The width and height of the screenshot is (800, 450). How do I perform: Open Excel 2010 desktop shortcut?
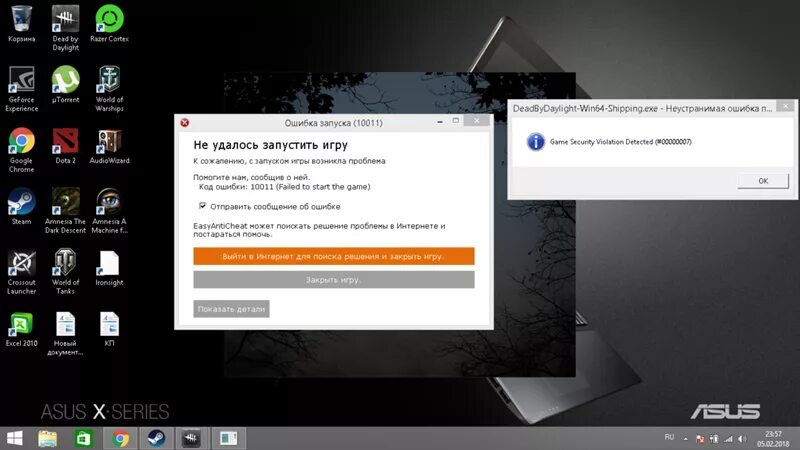[x=21, y=329]
